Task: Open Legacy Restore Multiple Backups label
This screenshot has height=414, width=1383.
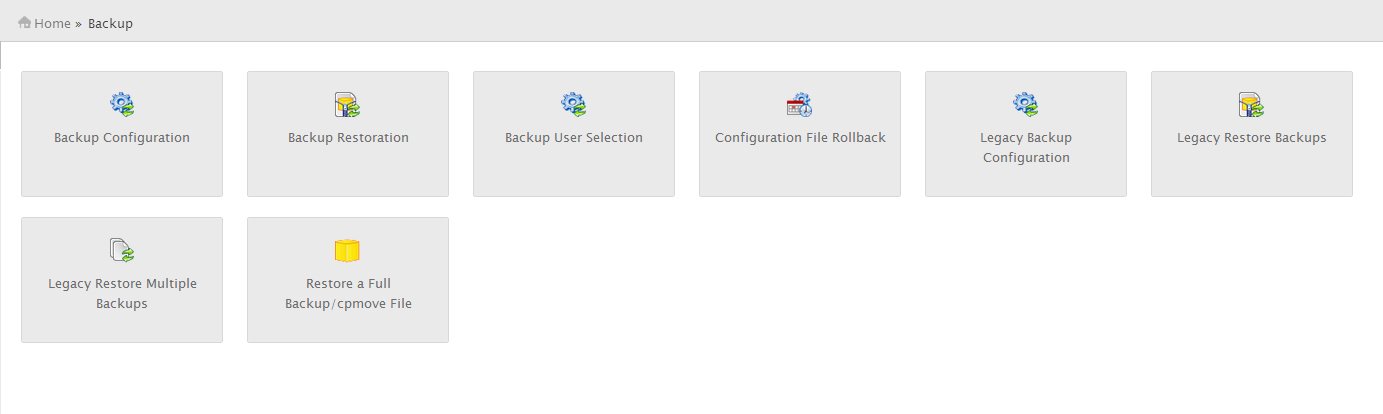Action: pyautogui.click(x=122, y=294)
